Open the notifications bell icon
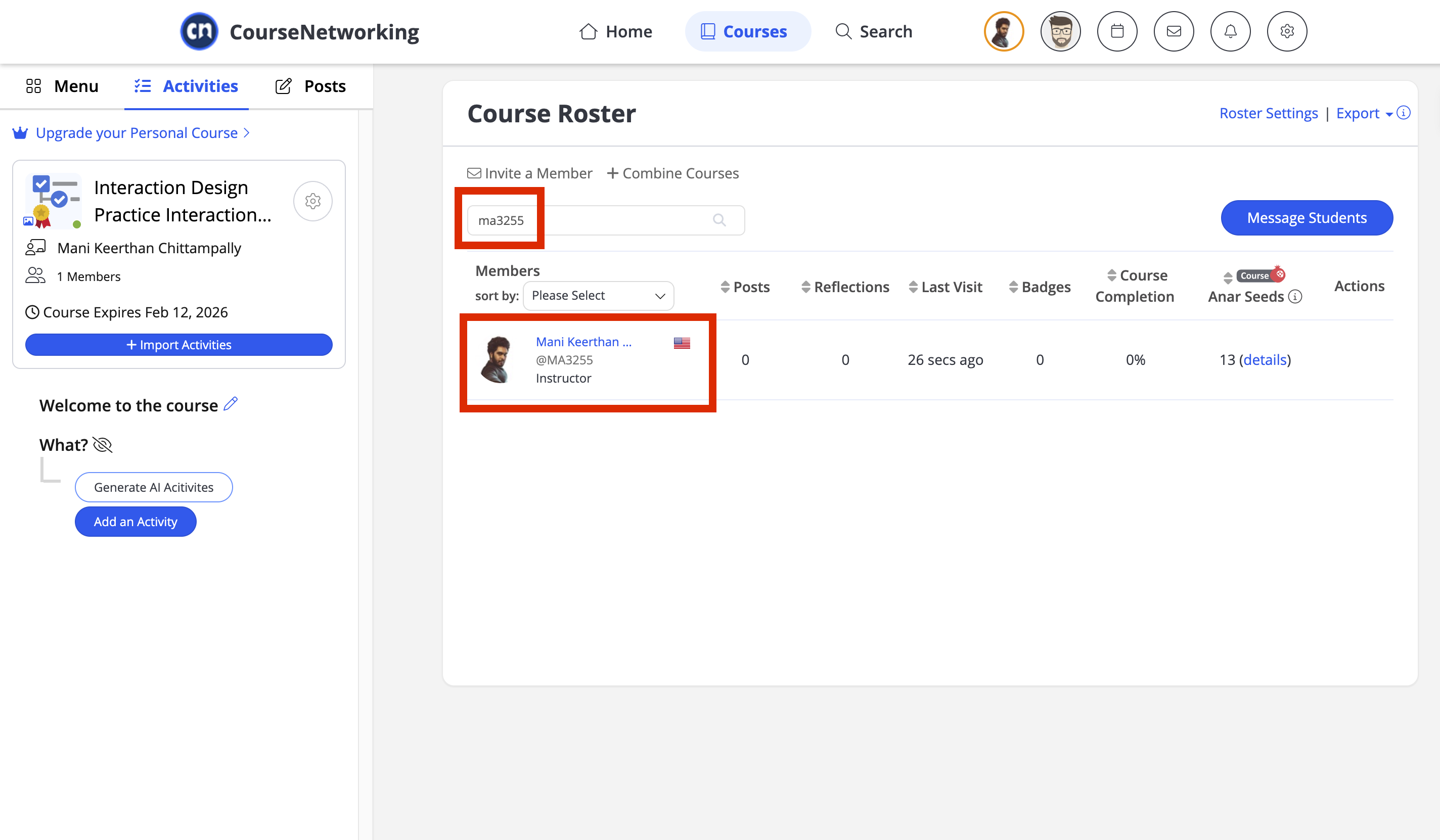This screenshot has width=1440, height=840. [1230, 31]
